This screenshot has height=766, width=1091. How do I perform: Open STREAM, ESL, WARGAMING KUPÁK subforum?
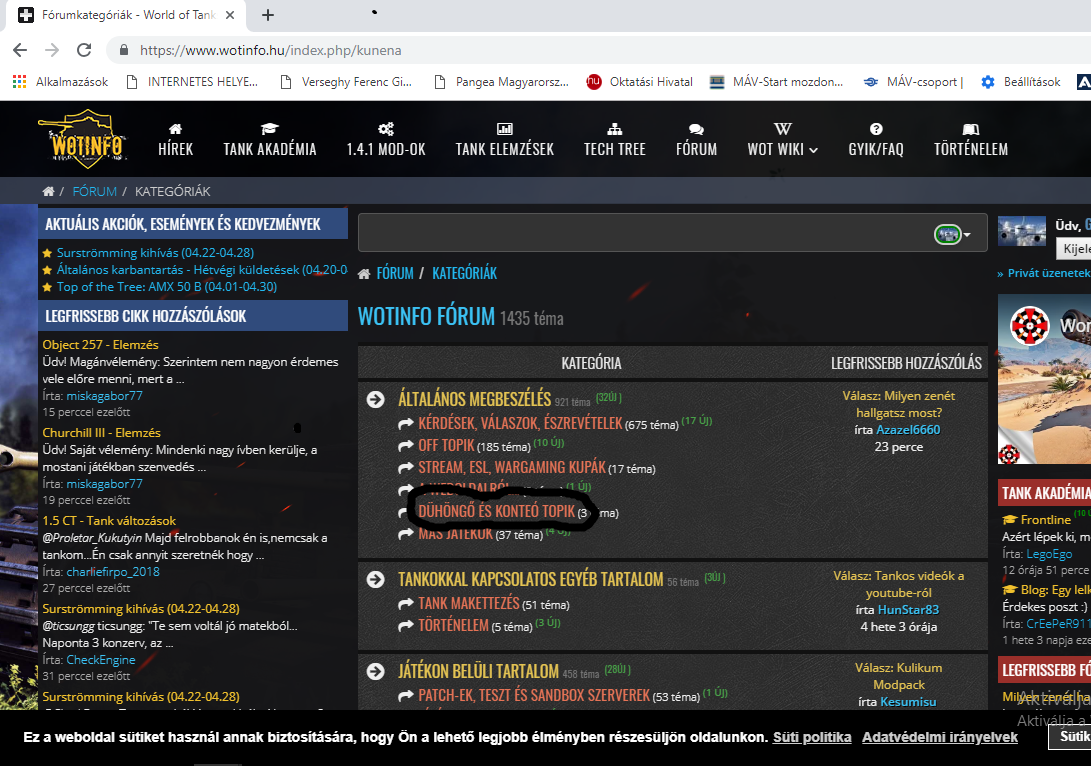click(x=512, y=468)
